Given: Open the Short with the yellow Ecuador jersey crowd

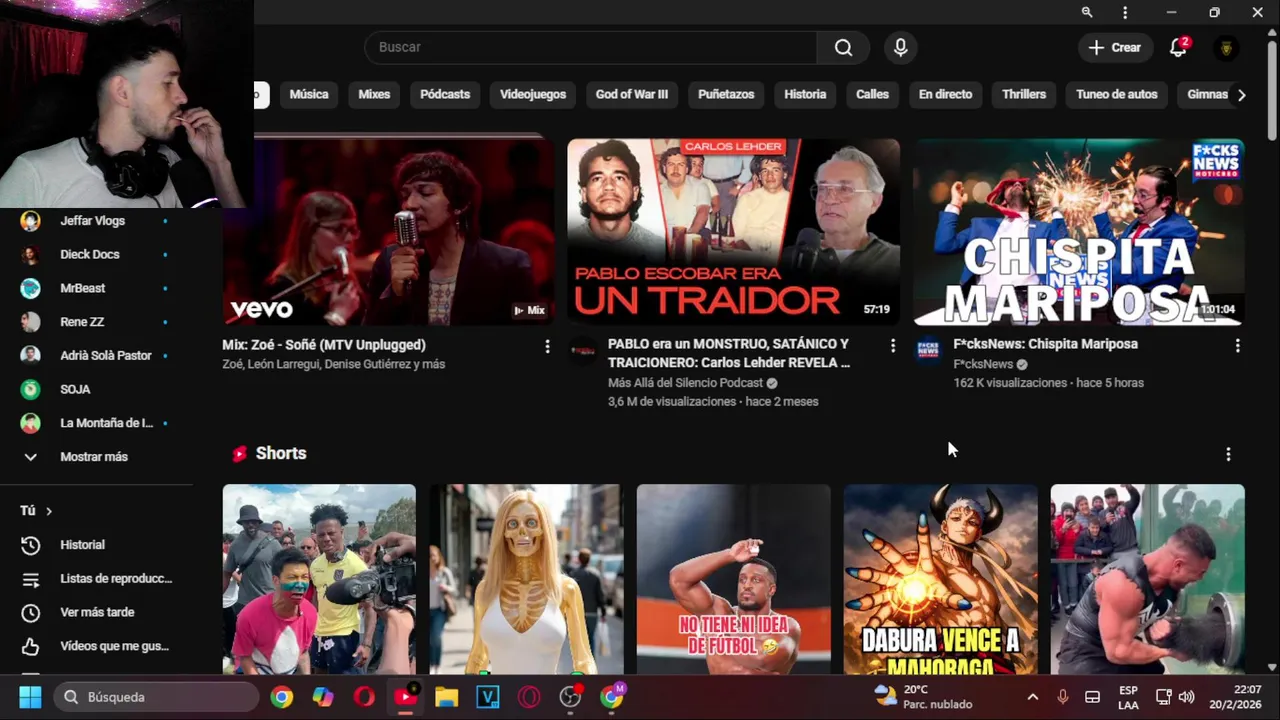Looking at the screenshot, I should pyautogui.click(x=319, y=580).
